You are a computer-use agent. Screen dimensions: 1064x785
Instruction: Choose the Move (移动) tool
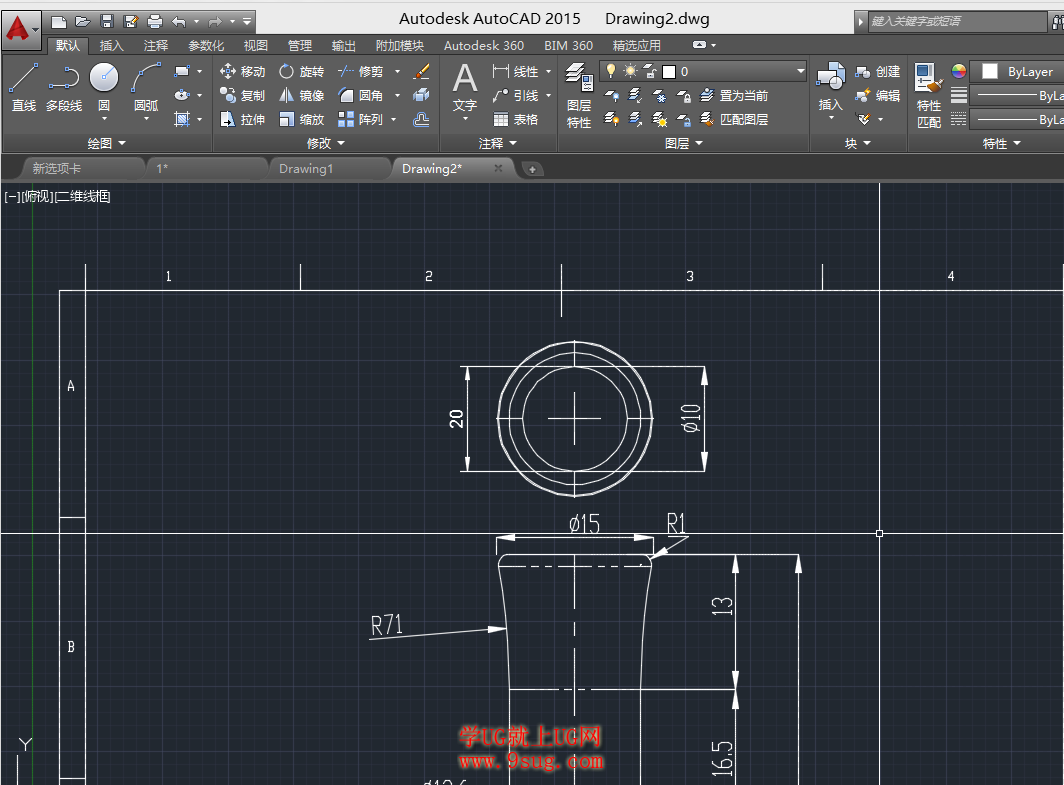click(x=242, y=71)
